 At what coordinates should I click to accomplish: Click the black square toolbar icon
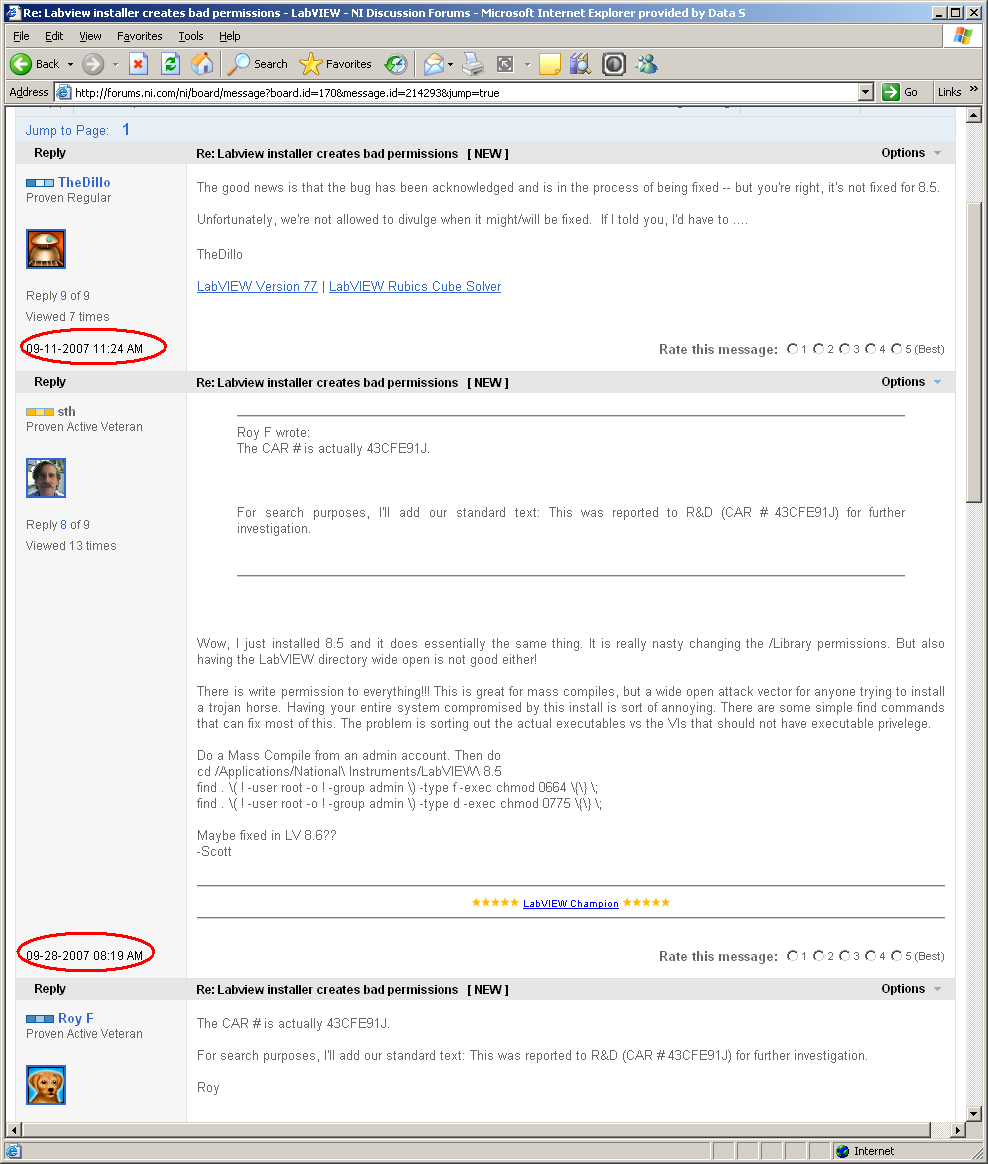(x=614, y=65)
